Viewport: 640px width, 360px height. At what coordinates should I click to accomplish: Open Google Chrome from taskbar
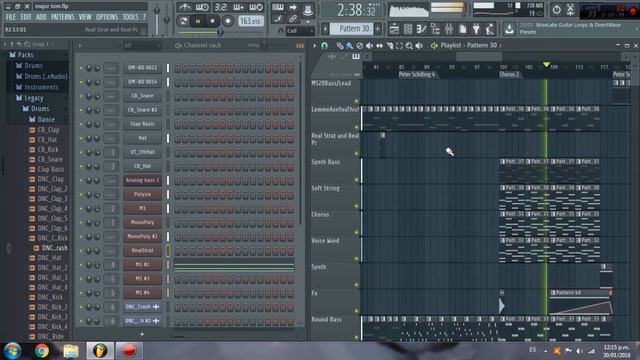(41, 351)
